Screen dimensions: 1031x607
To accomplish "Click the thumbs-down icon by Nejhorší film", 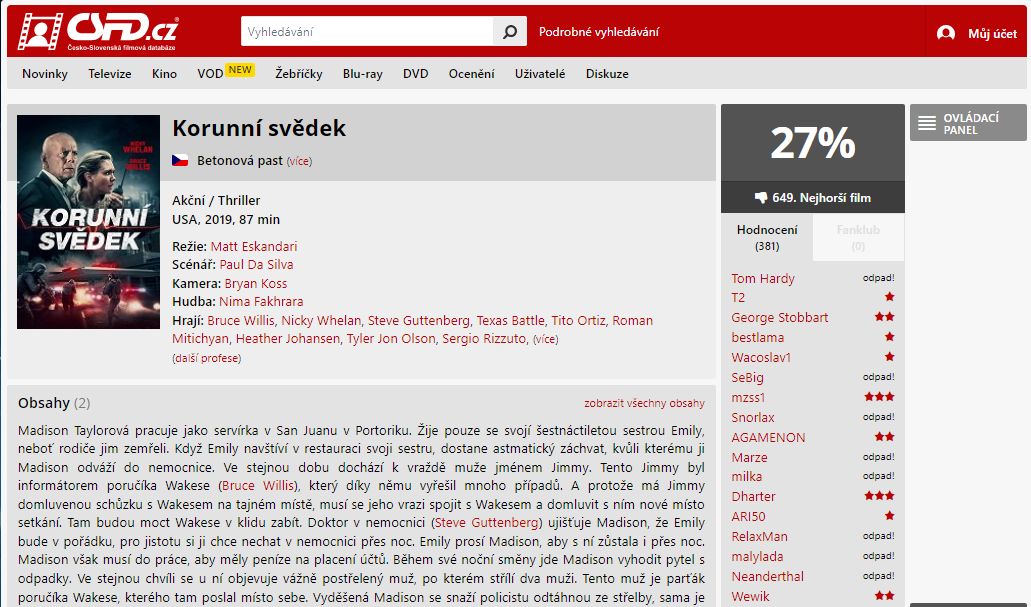I will pos(761,197).
